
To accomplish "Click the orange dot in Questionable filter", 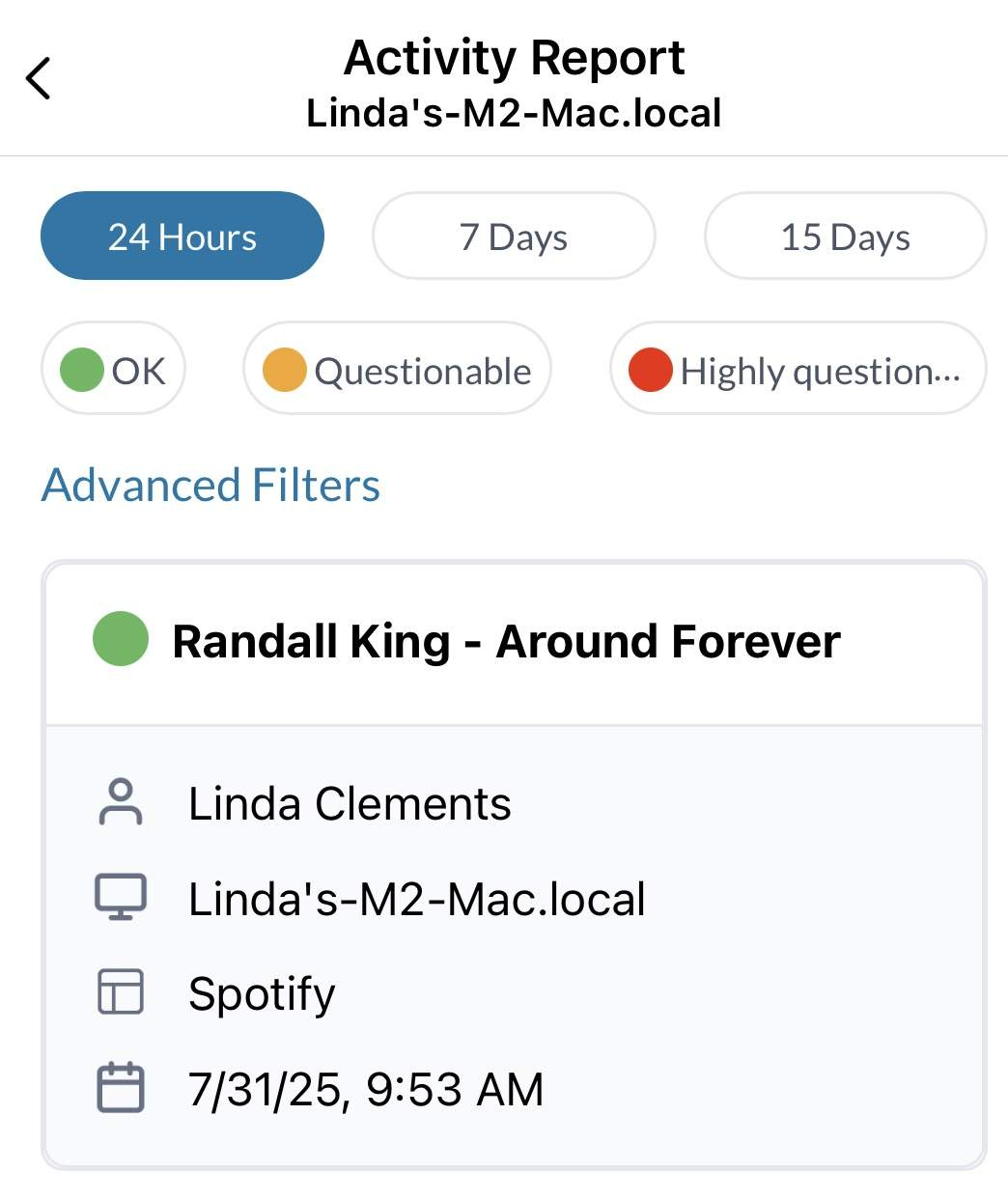I will (x=285, y=370).
